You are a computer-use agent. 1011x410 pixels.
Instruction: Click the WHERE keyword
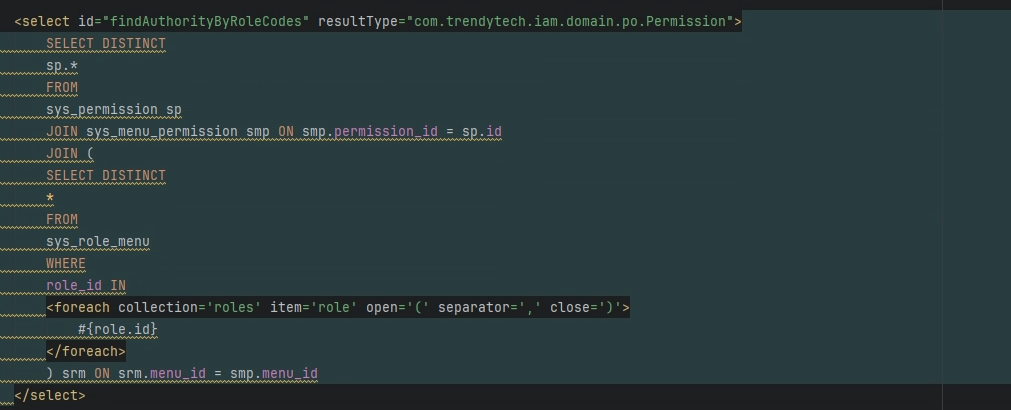point(66,263)
